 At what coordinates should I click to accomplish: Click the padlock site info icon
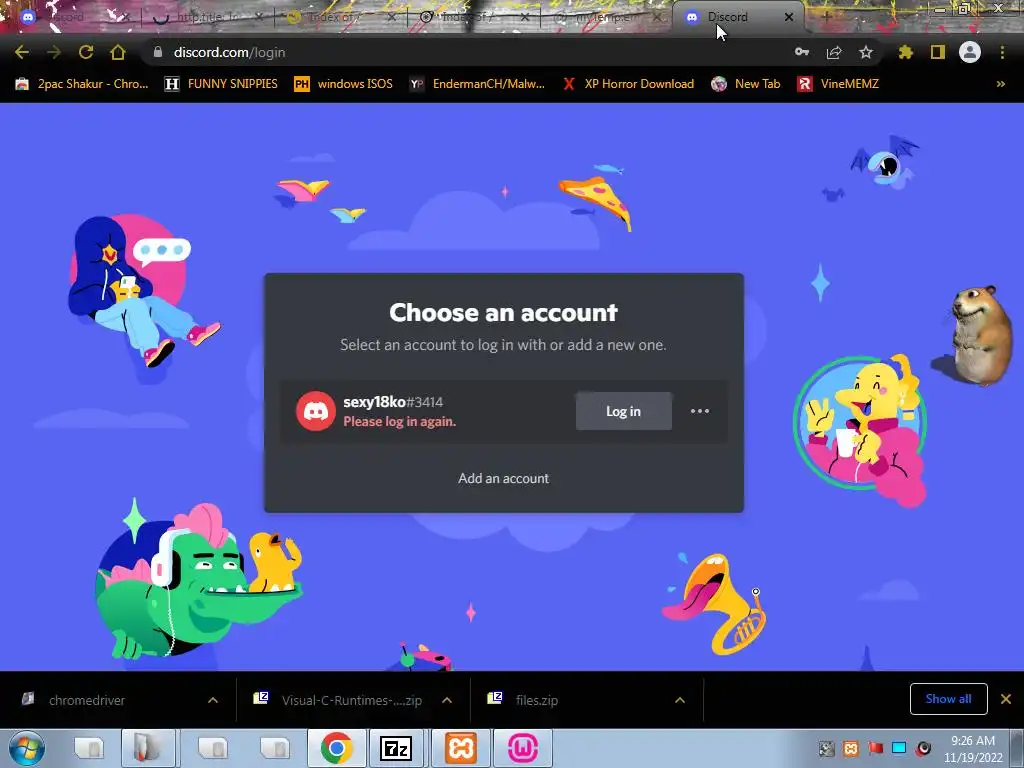click(x=157, y=52)
